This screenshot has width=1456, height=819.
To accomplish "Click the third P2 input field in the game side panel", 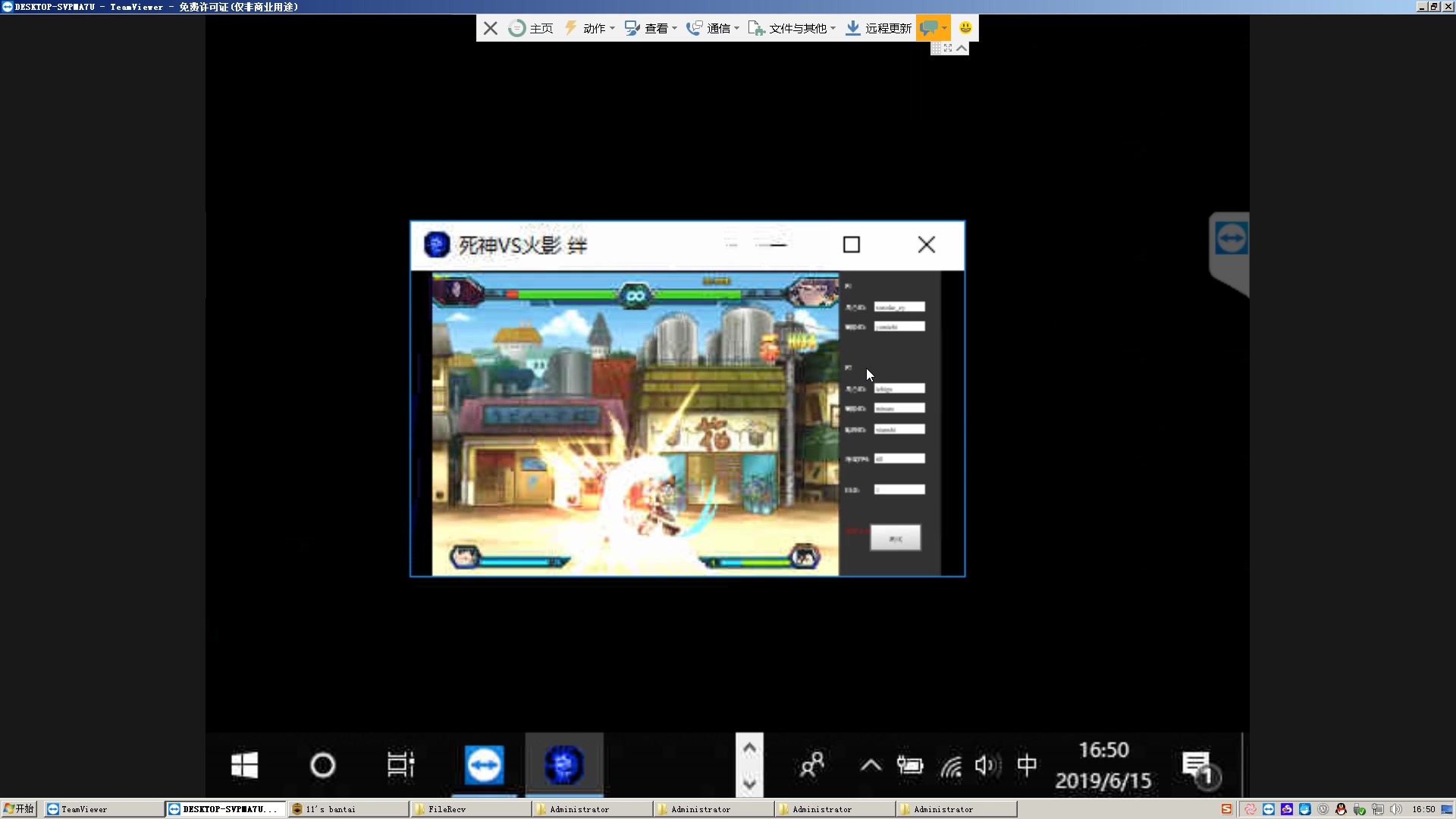I will 899,429.
